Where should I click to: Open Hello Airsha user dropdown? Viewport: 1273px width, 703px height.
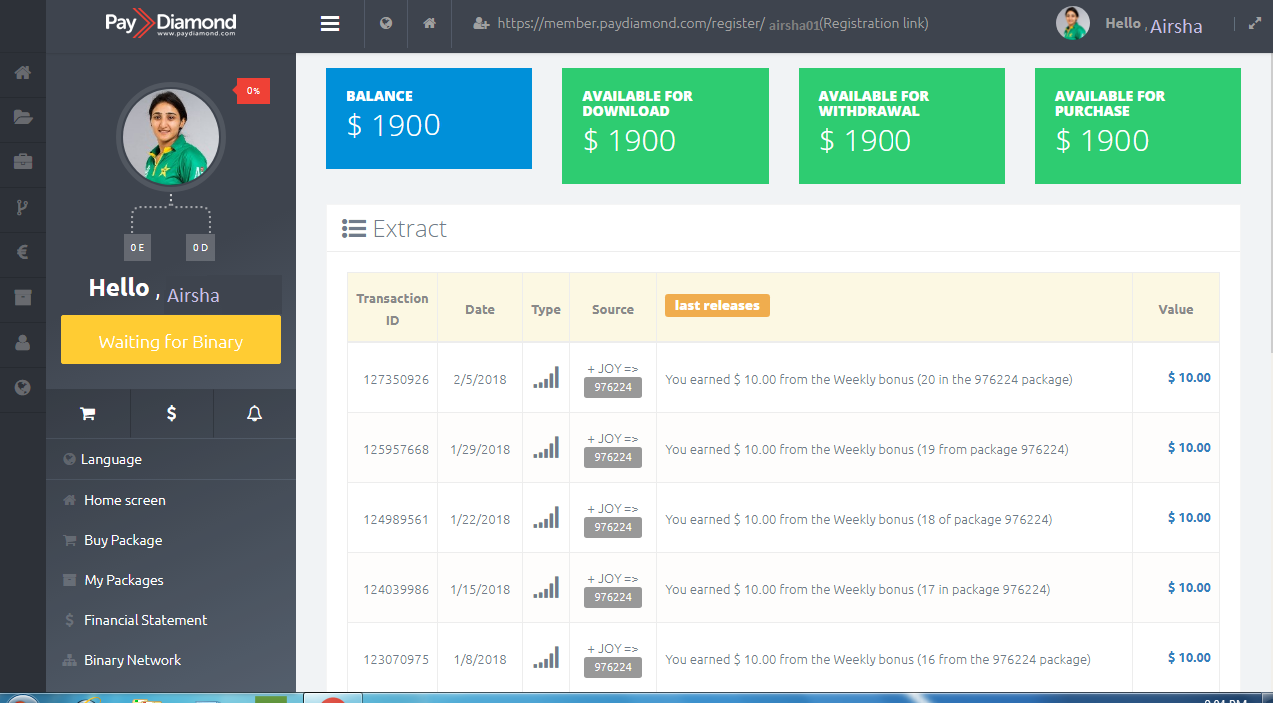click(x=1153, y=25)
